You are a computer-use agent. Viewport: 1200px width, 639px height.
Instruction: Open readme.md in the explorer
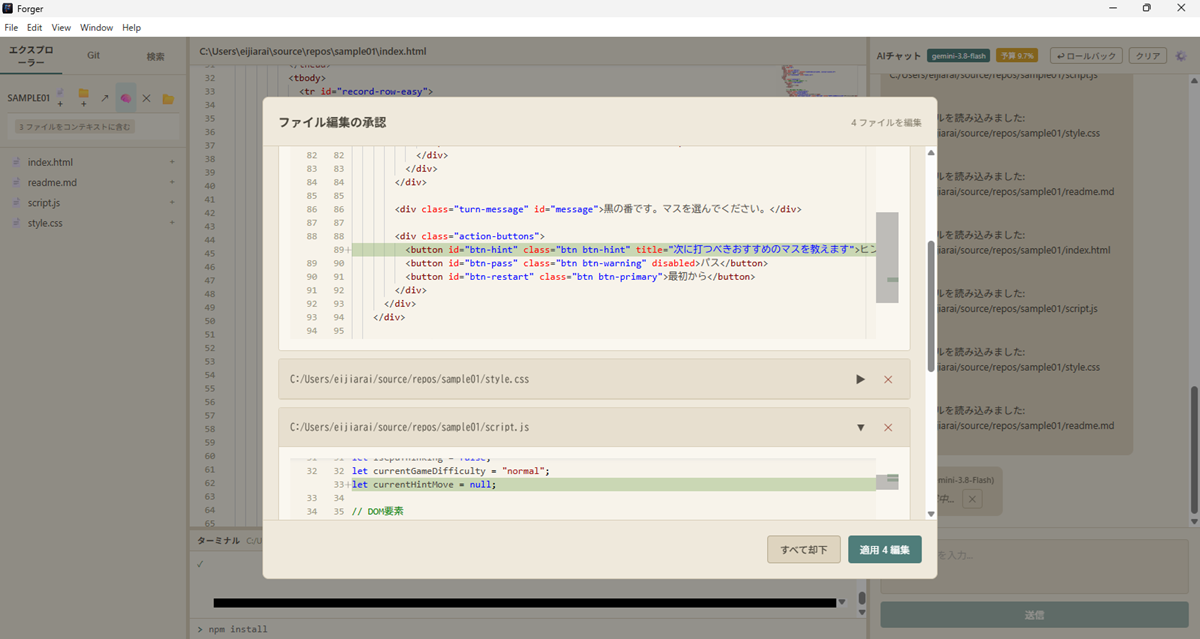click(x=52, y=183)
